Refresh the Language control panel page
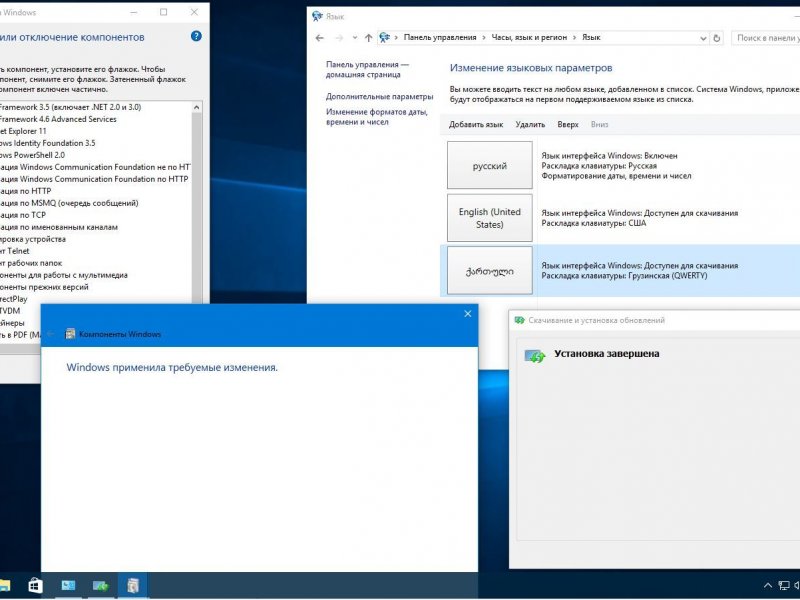The width and height of the screenshot is (800, 600). click(716, 38)
